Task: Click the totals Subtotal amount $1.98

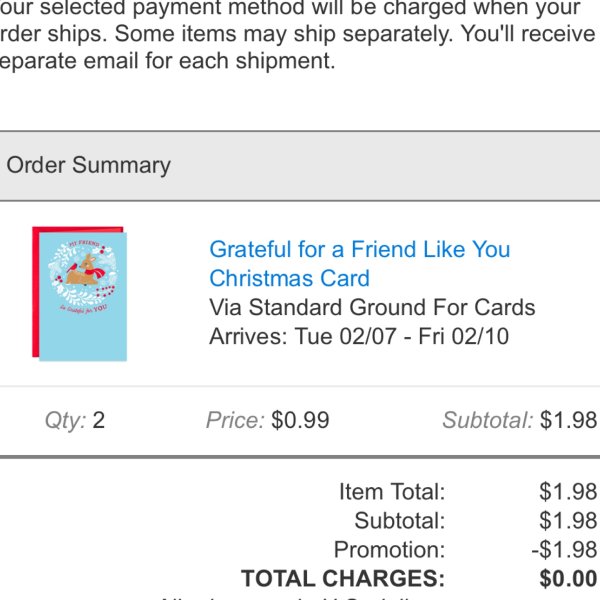Action: click(x=568, y=520)
